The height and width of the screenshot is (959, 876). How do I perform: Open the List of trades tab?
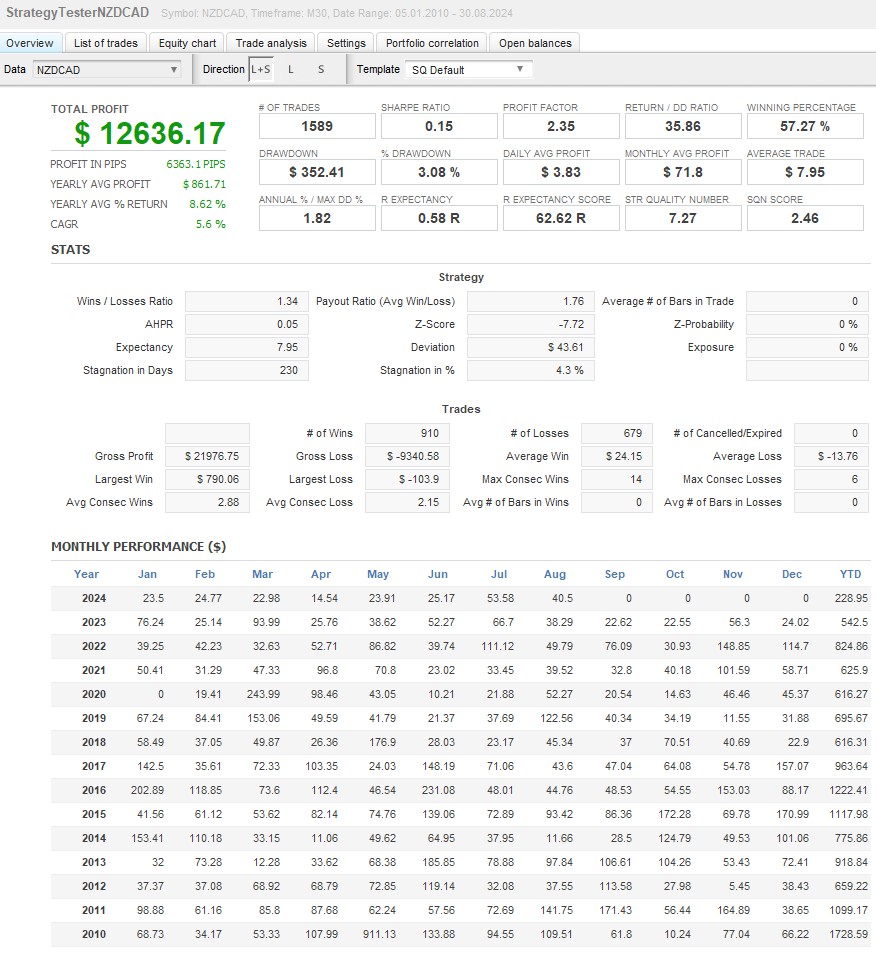click(106, 43)
